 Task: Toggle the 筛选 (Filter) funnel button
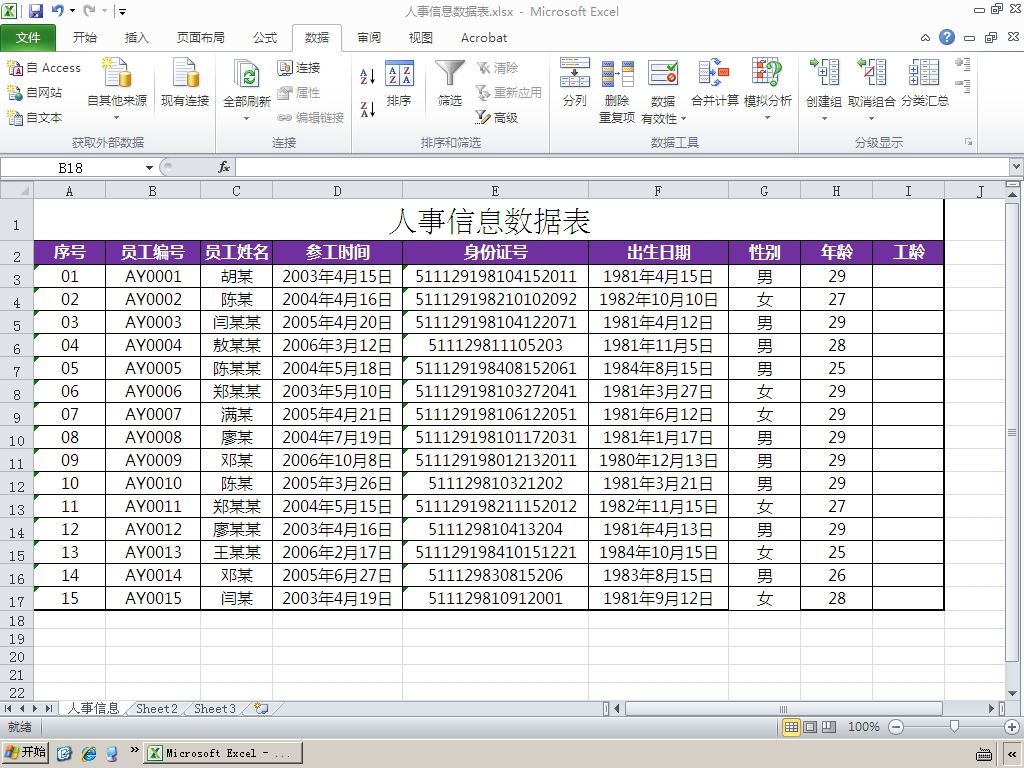pos(450,83)
